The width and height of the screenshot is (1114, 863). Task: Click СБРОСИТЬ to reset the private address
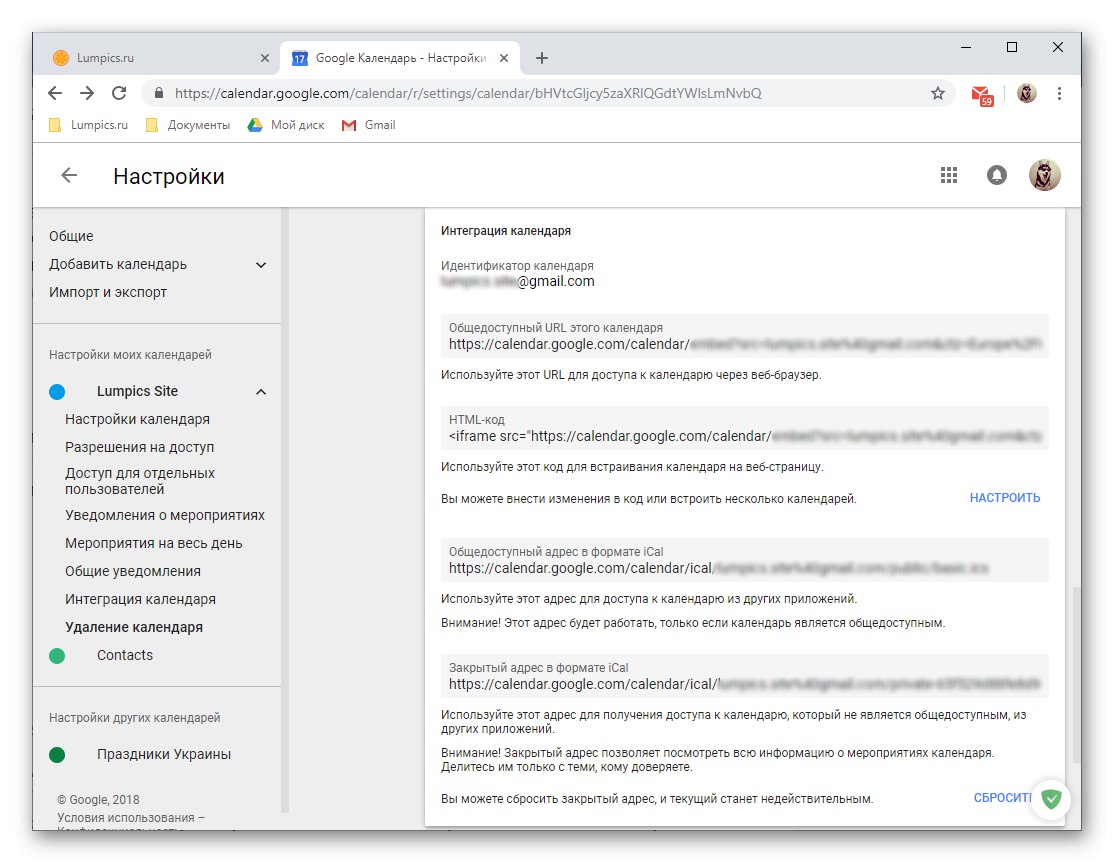pyautogui.click(x=1001, y=798)
